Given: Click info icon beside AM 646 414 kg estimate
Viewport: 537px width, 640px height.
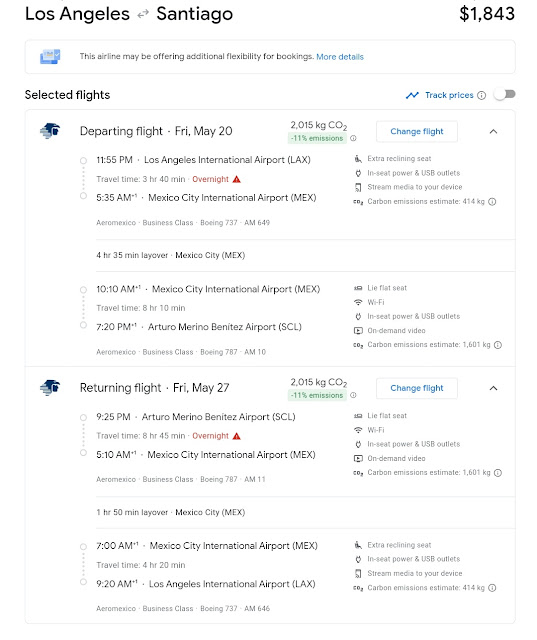Looking at the screenshot, I should [493, 588].
